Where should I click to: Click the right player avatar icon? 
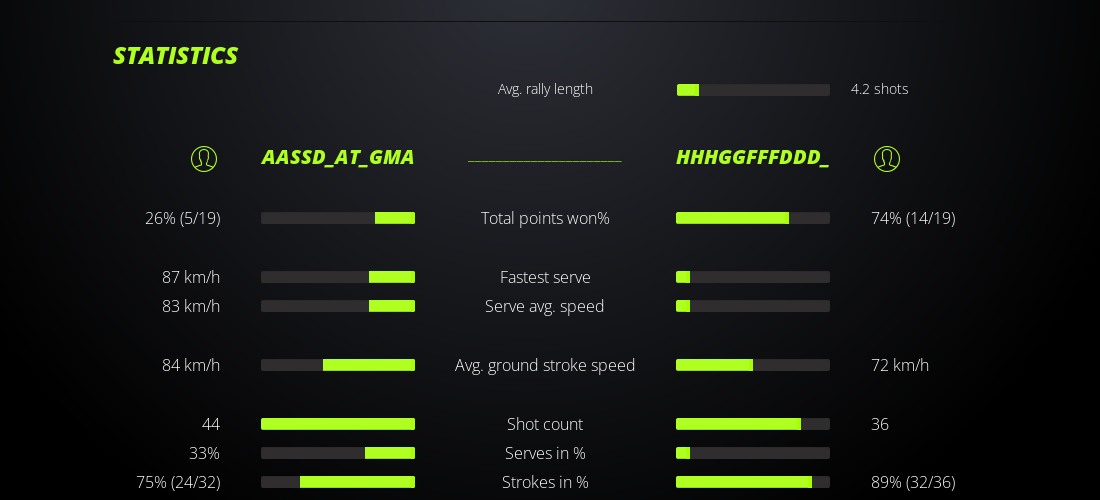click(x=887, y=159)
